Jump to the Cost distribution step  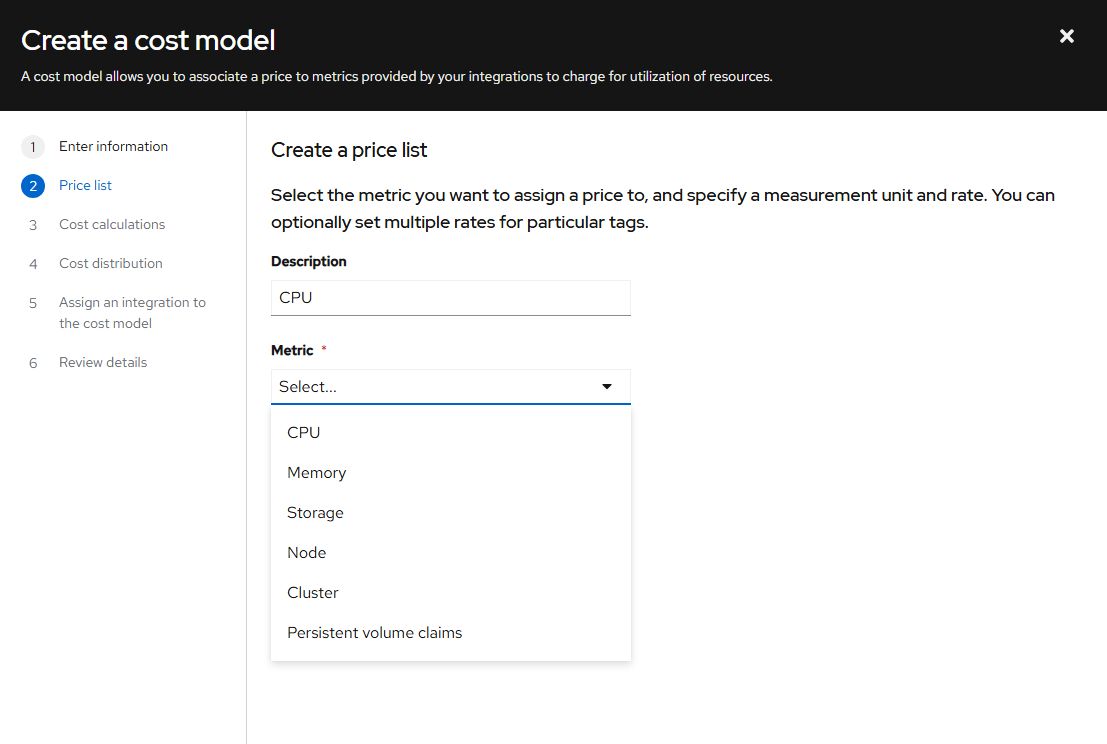tap(110, 264)
